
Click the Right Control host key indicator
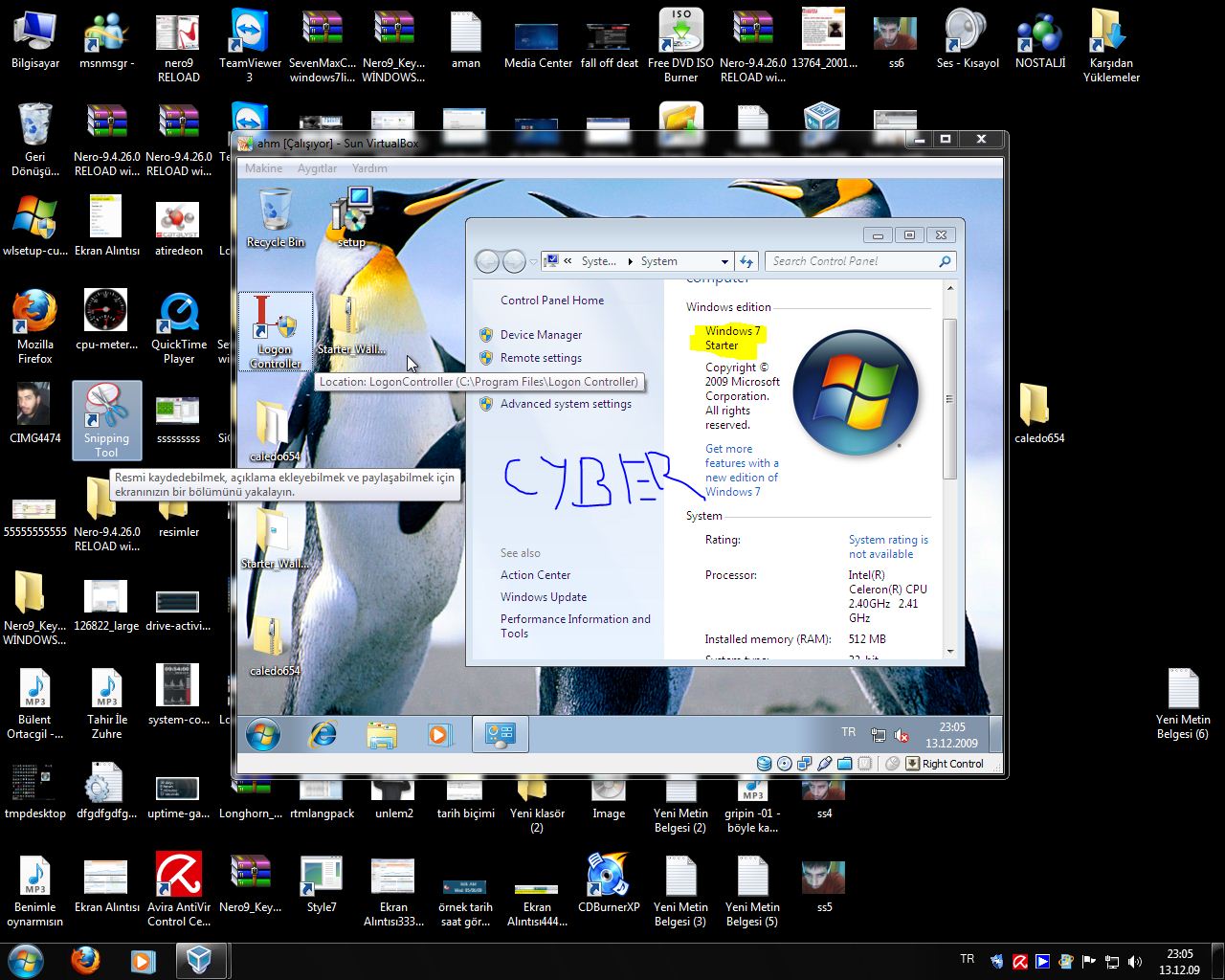pos(945,764)
